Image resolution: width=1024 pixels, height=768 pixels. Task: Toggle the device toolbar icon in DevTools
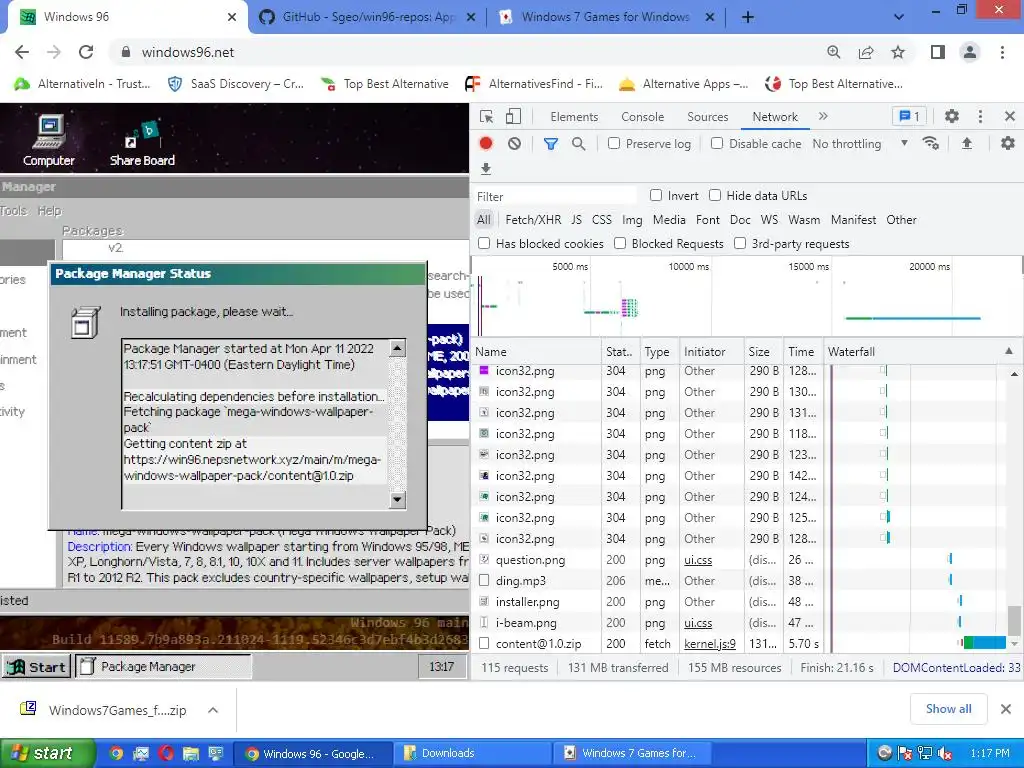click(x=513, y=116)
